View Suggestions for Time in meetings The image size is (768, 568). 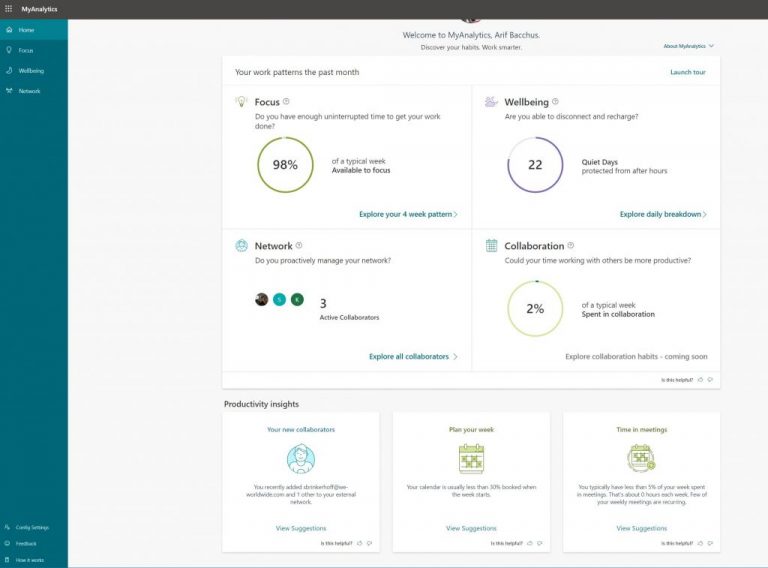coord(642,528)
